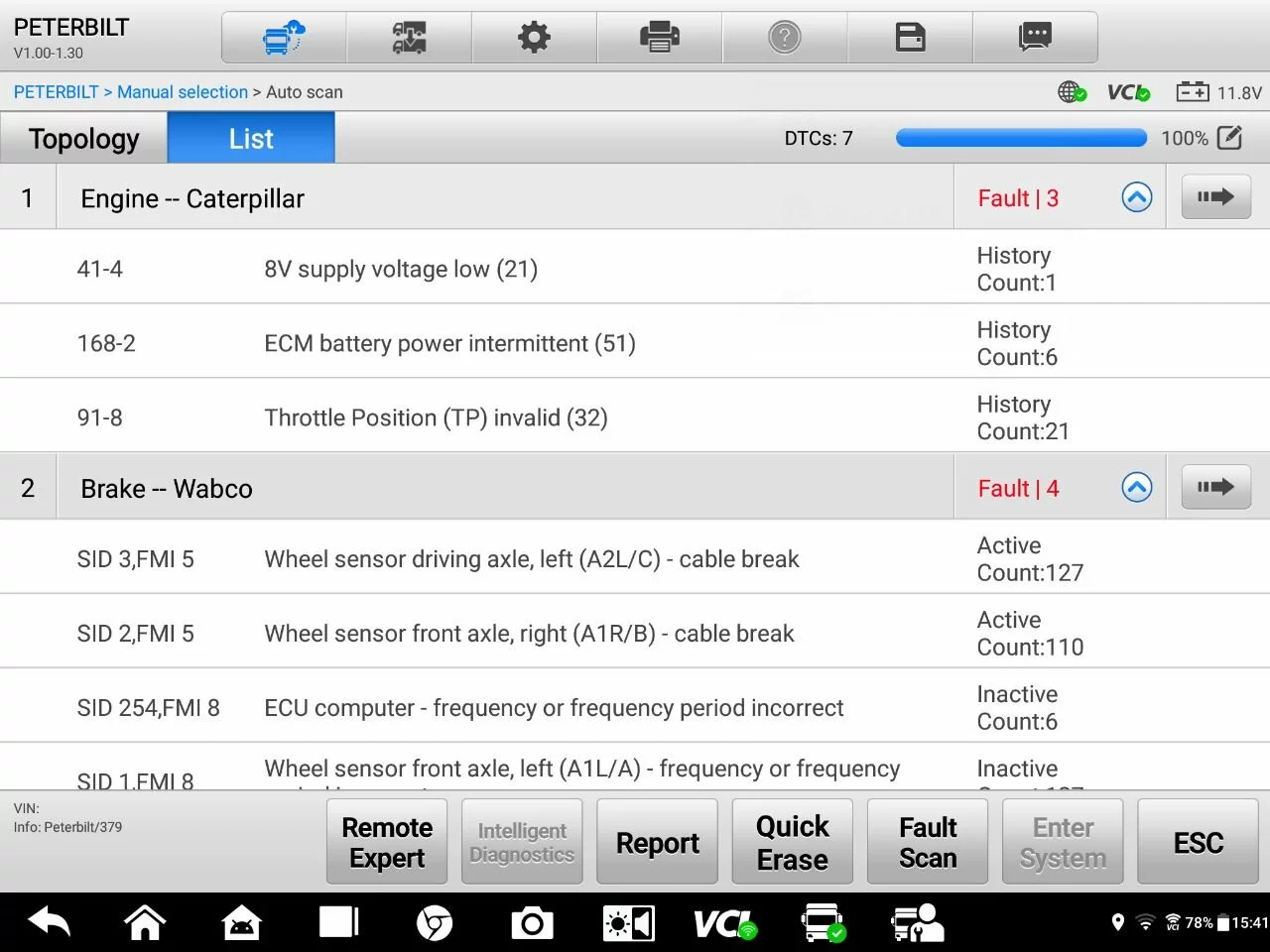Open brightness and sound shortcut icon

[628, 924]
